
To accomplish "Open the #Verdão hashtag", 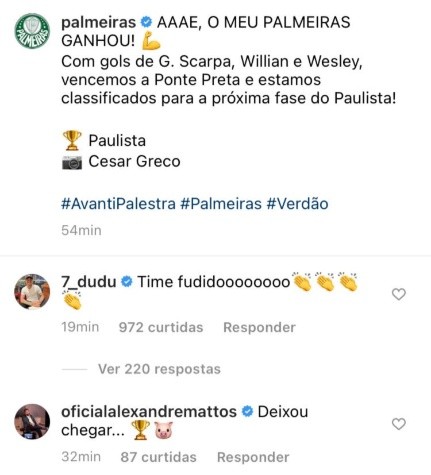I will click(x=297, y=203).
